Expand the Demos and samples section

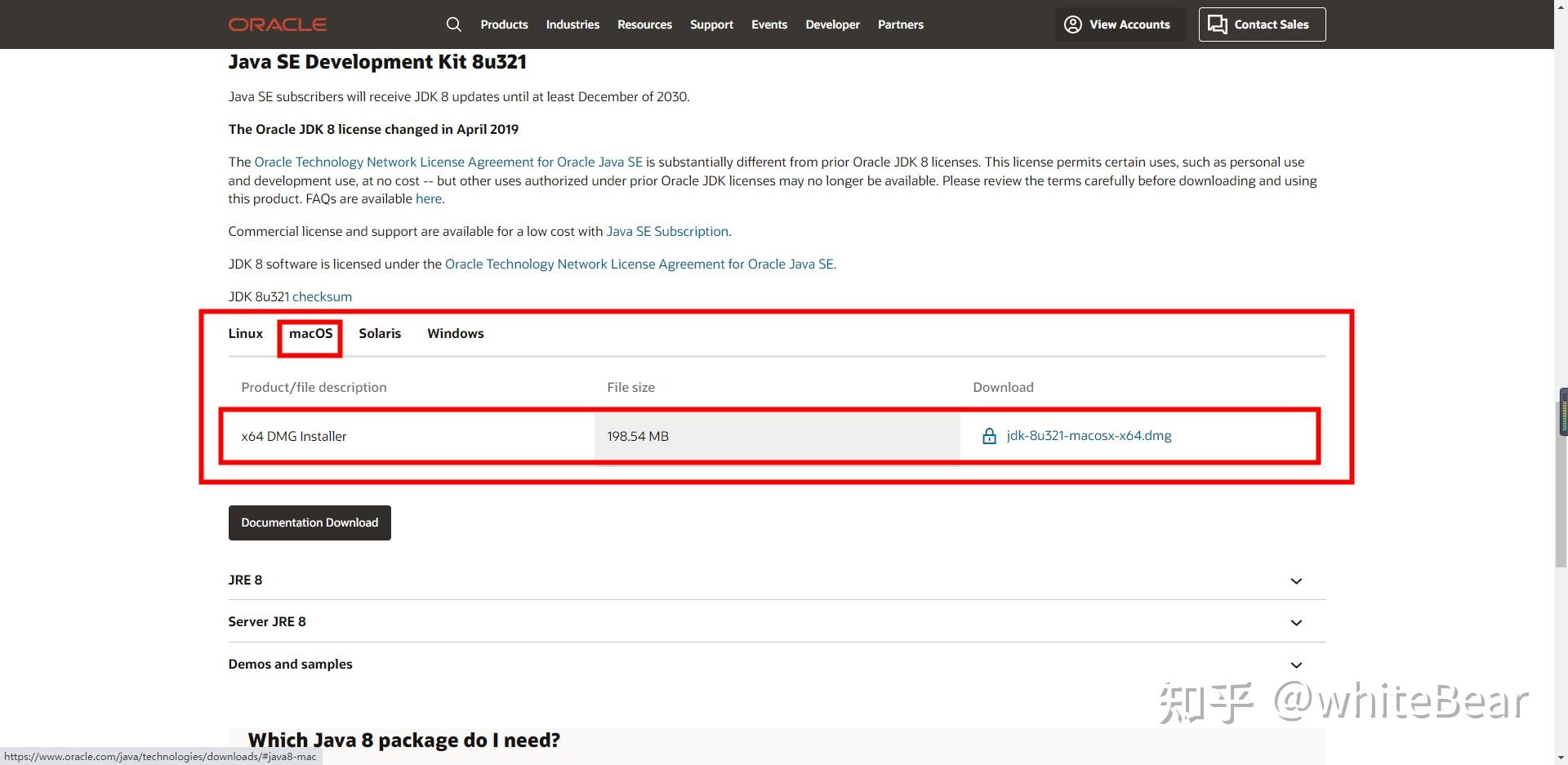[777, 664]
